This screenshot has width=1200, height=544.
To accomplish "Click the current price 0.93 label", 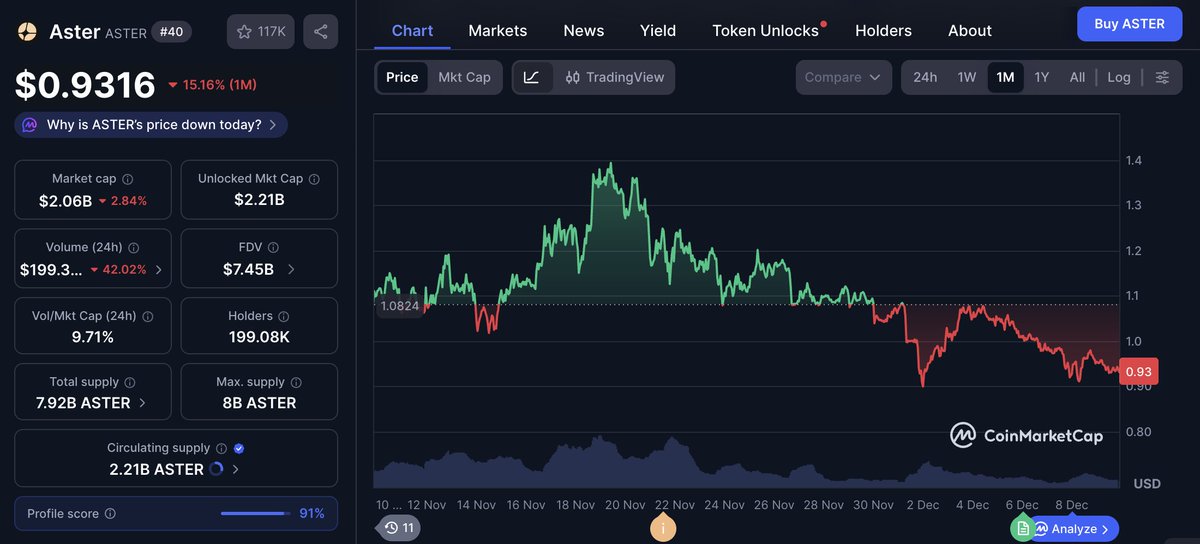I will [1138, 371].
